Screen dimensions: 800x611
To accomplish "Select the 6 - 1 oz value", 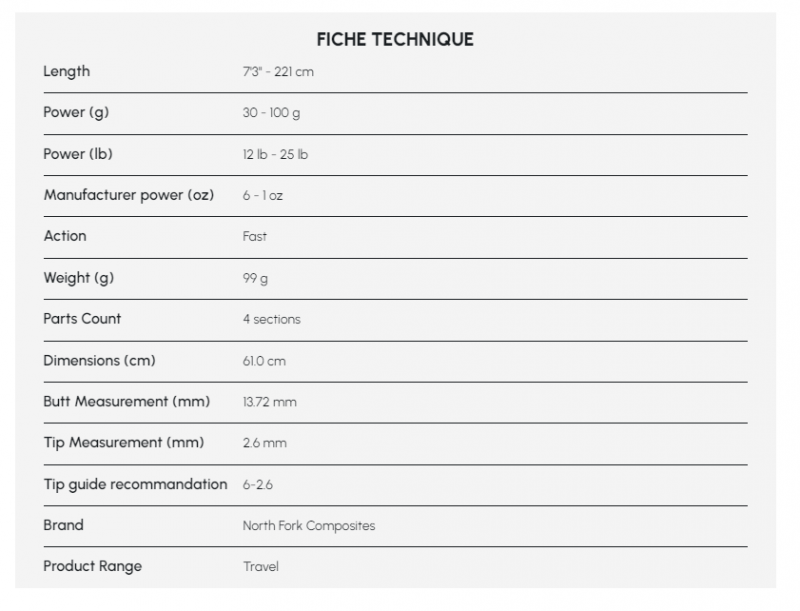I will pos(262,196).
